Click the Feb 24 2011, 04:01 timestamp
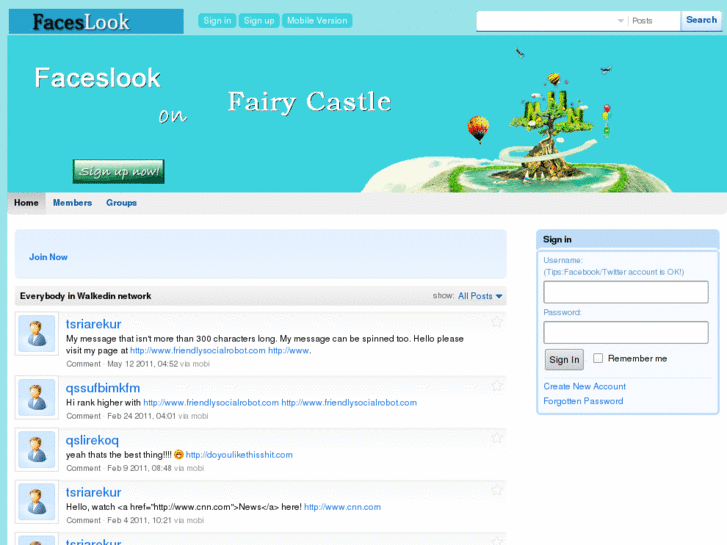 click(x=141, y=416)
